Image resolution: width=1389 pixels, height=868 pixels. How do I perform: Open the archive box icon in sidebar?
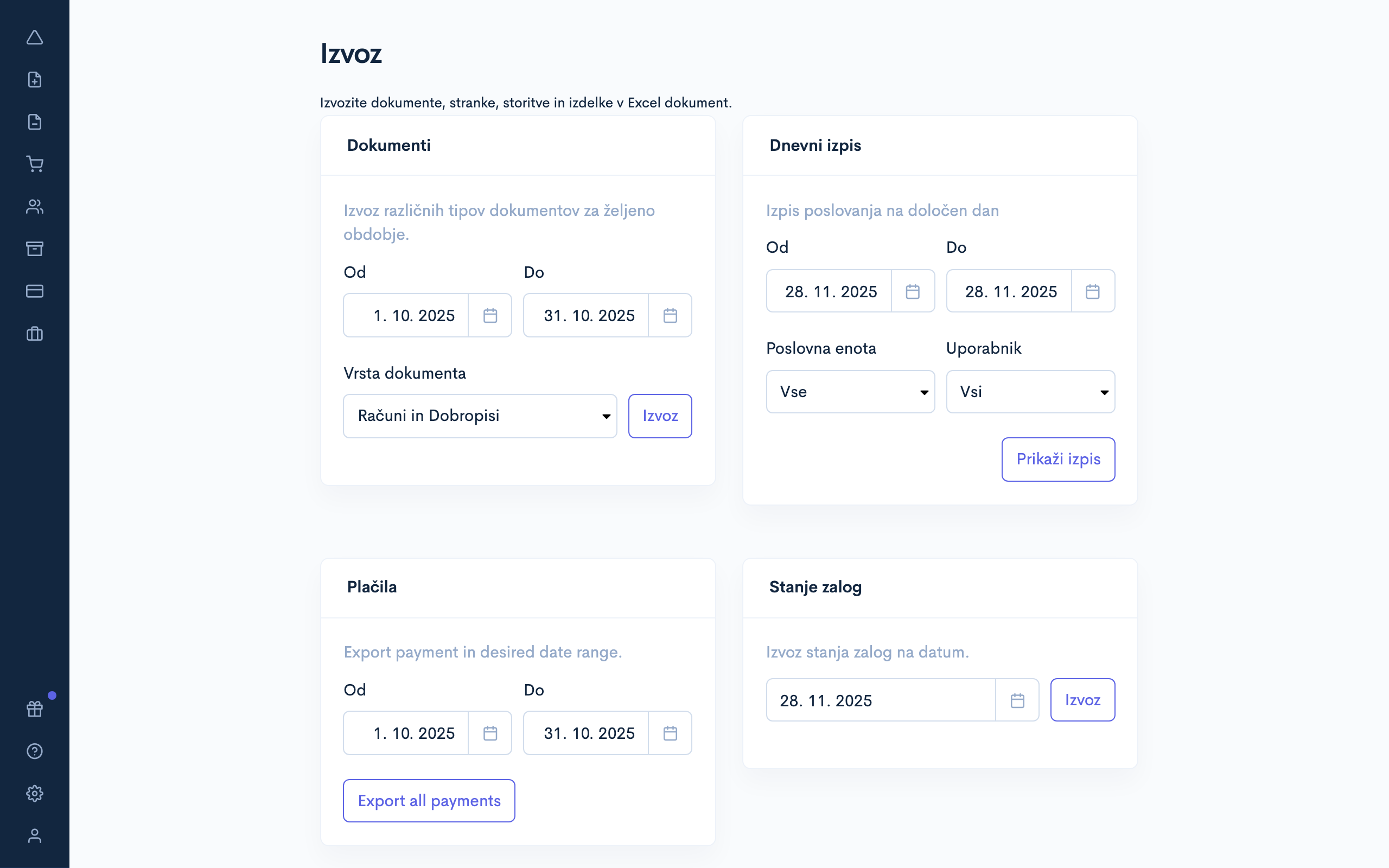(x=34, y=248)
